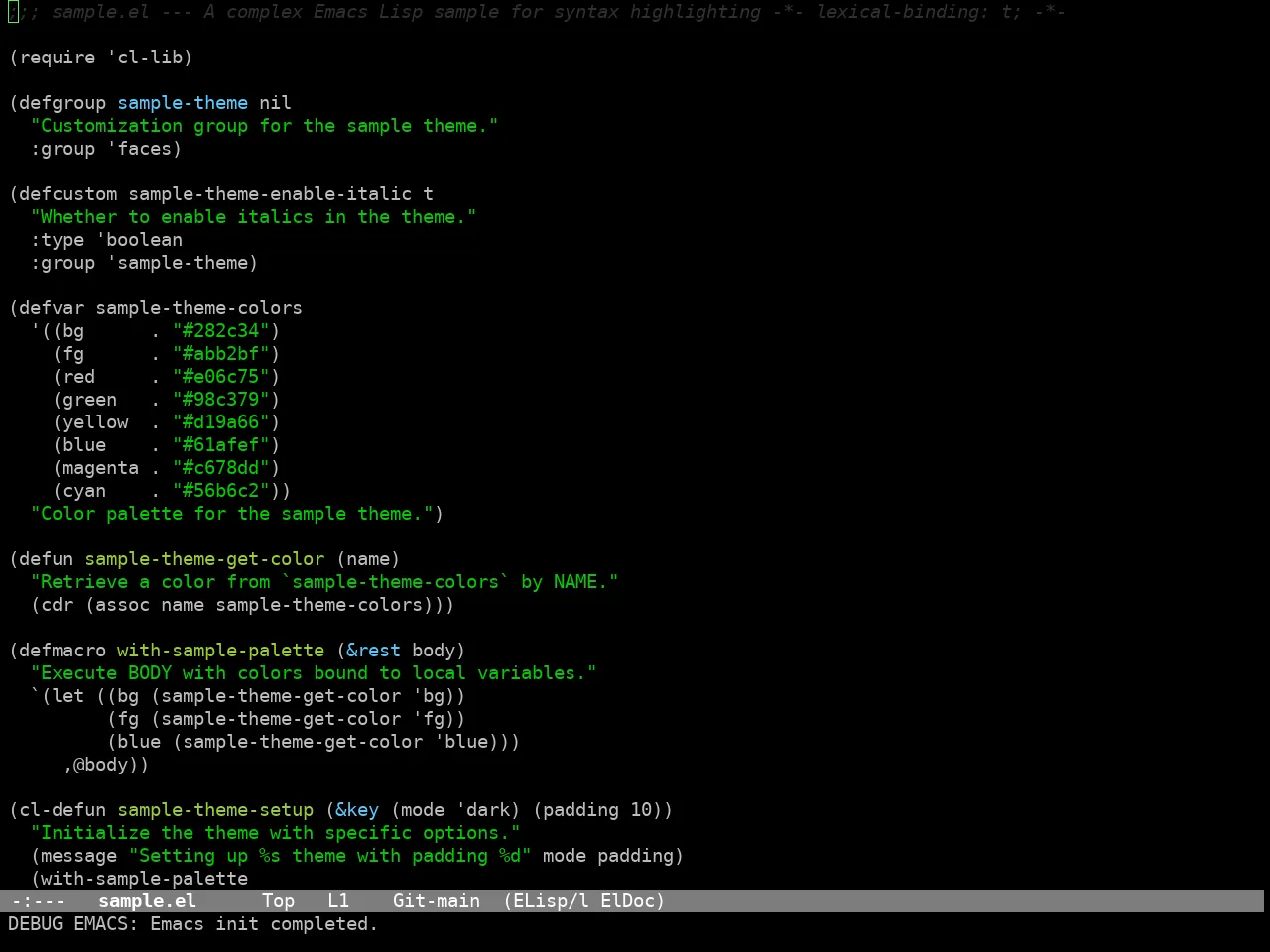Click the "#e06c75" red color string
The image size is (1270, 952).
point(220,377)
